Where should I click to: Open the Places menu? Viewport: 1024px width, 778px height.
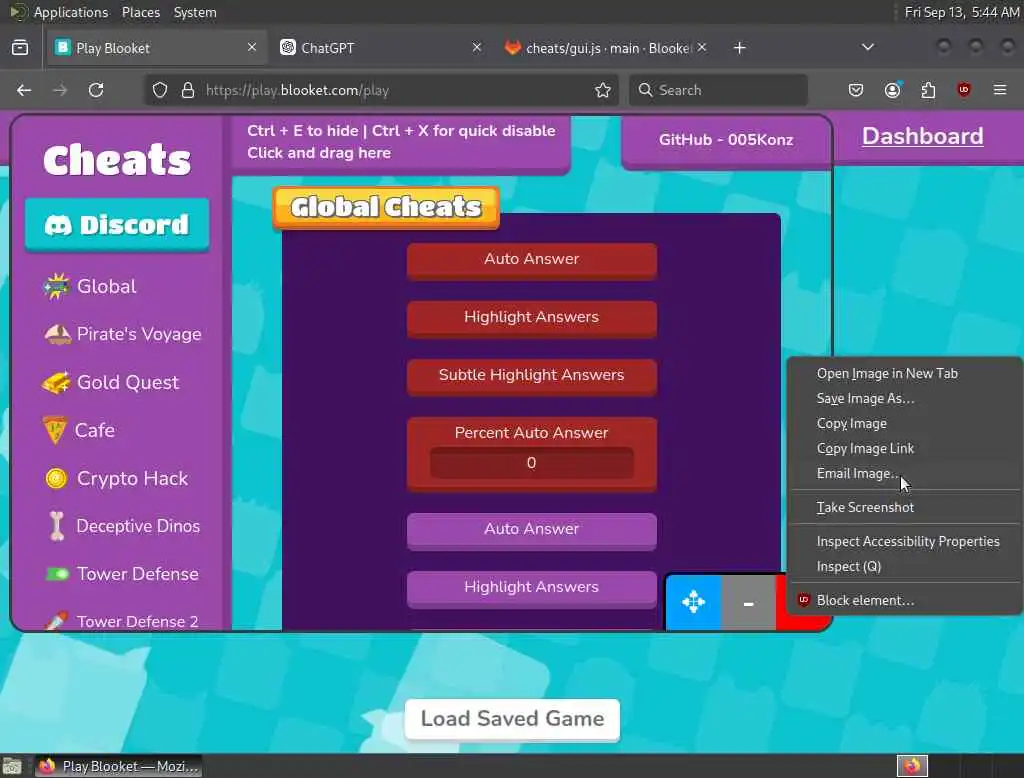point(141,12)
